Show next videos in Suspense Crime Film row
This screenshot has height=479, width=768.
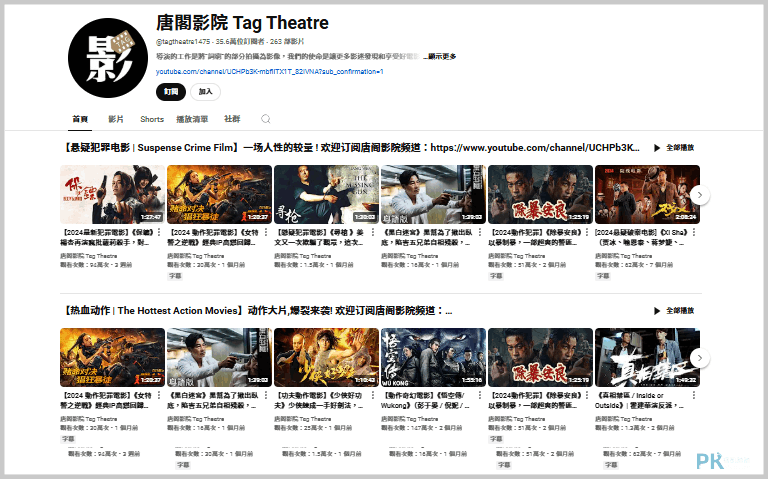[700, 195]
